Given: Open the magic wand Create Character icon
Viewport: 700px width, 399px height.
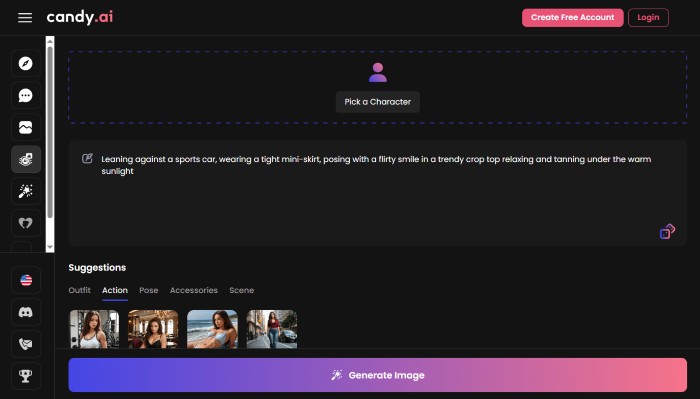Looking at the screenshot, I should [x=25, y=191].
